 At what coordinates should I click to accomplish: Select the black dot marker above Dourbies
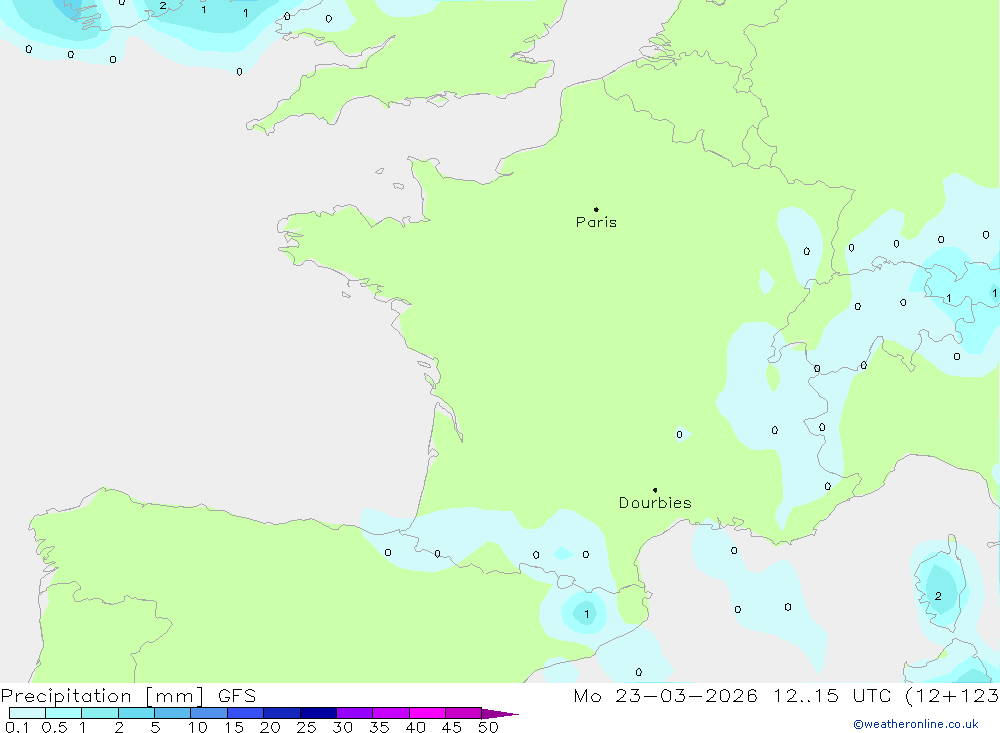pos(655,490)
